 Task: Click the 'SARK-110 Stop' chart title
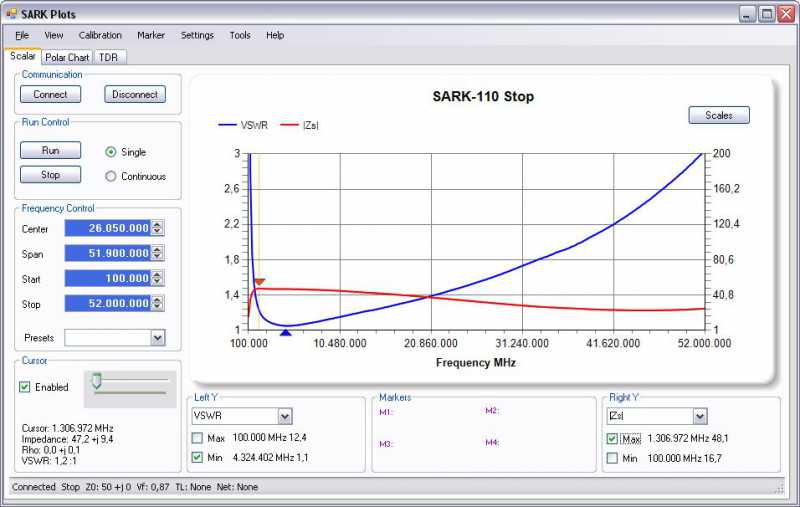[x=483, y=96]
